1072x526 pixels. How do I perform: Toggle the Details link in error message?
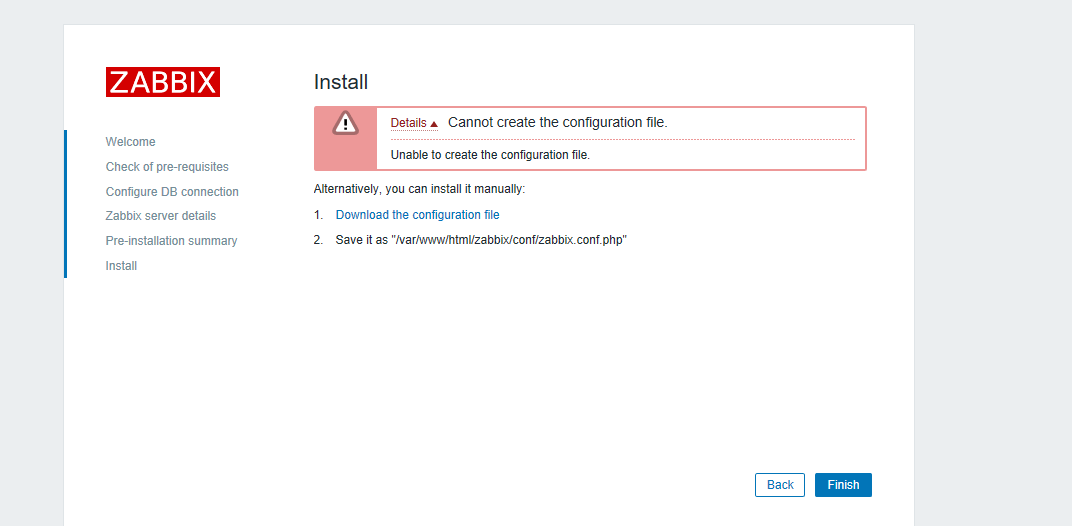pyautogui.click(x=409, y=123)
